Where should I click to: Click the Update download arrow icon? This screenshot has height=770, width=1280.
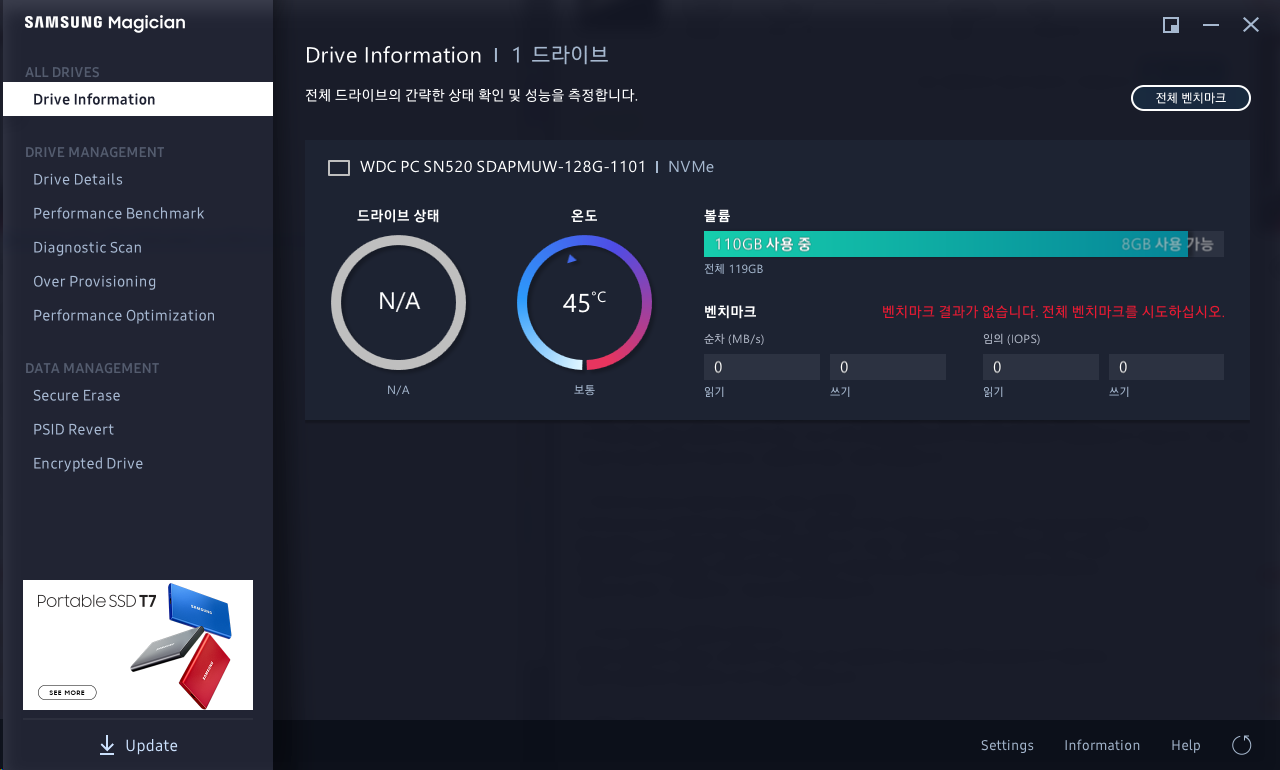click(x=107, y=745)
